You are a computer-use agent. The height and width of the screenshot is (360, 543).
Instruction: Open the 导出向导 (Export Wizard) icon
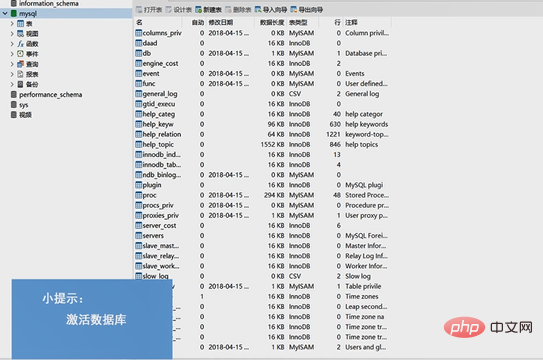point(294,10)
